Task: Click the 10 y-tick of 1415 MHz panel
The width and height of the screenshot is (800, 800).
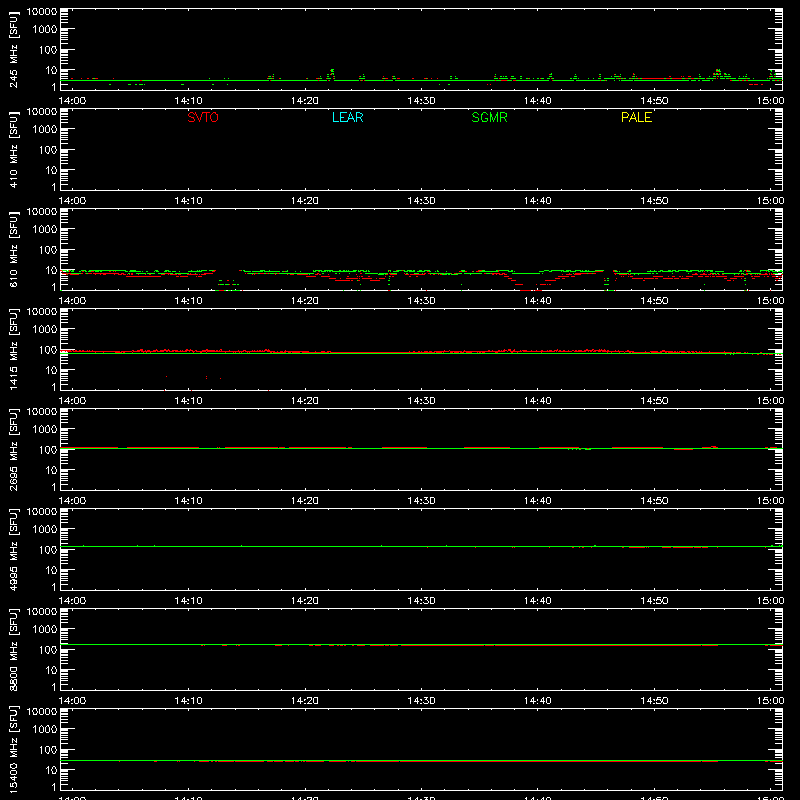Action: [52, 370]
